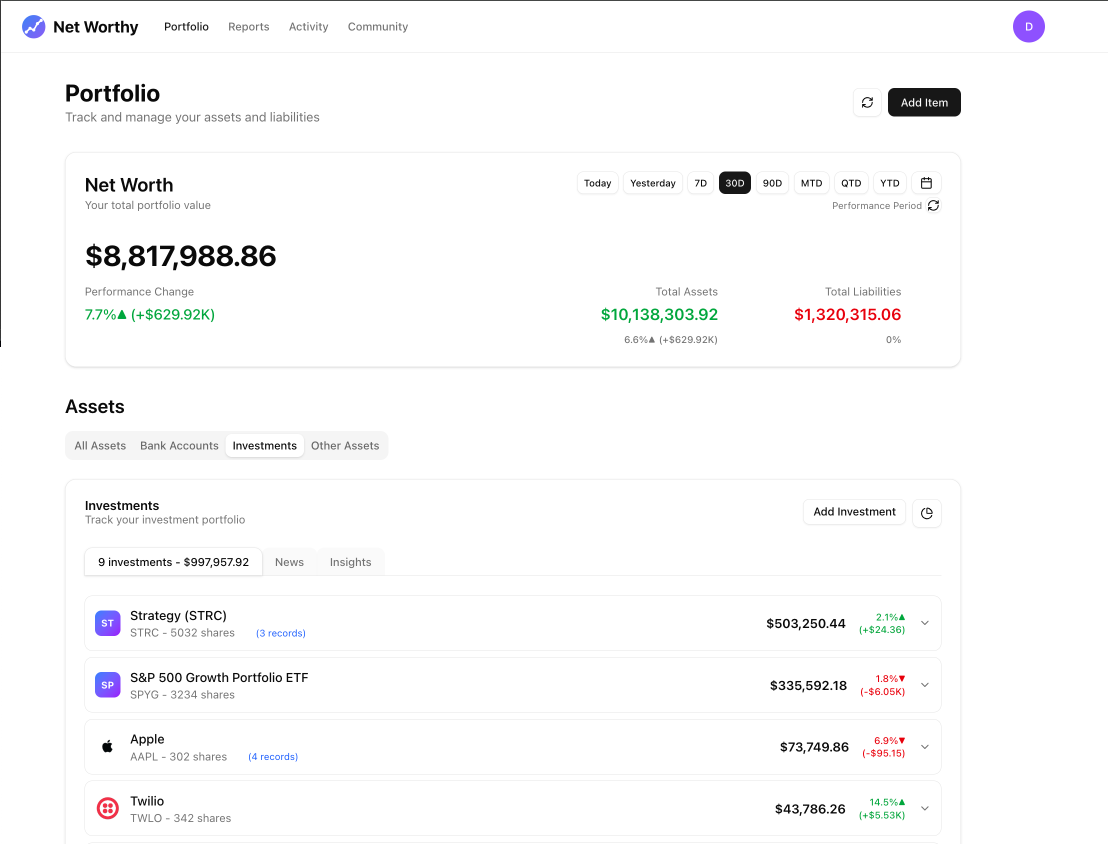Switch performance period to YTD
The height and width of the screenshot is (844, 1108).
tap(889, 183)
